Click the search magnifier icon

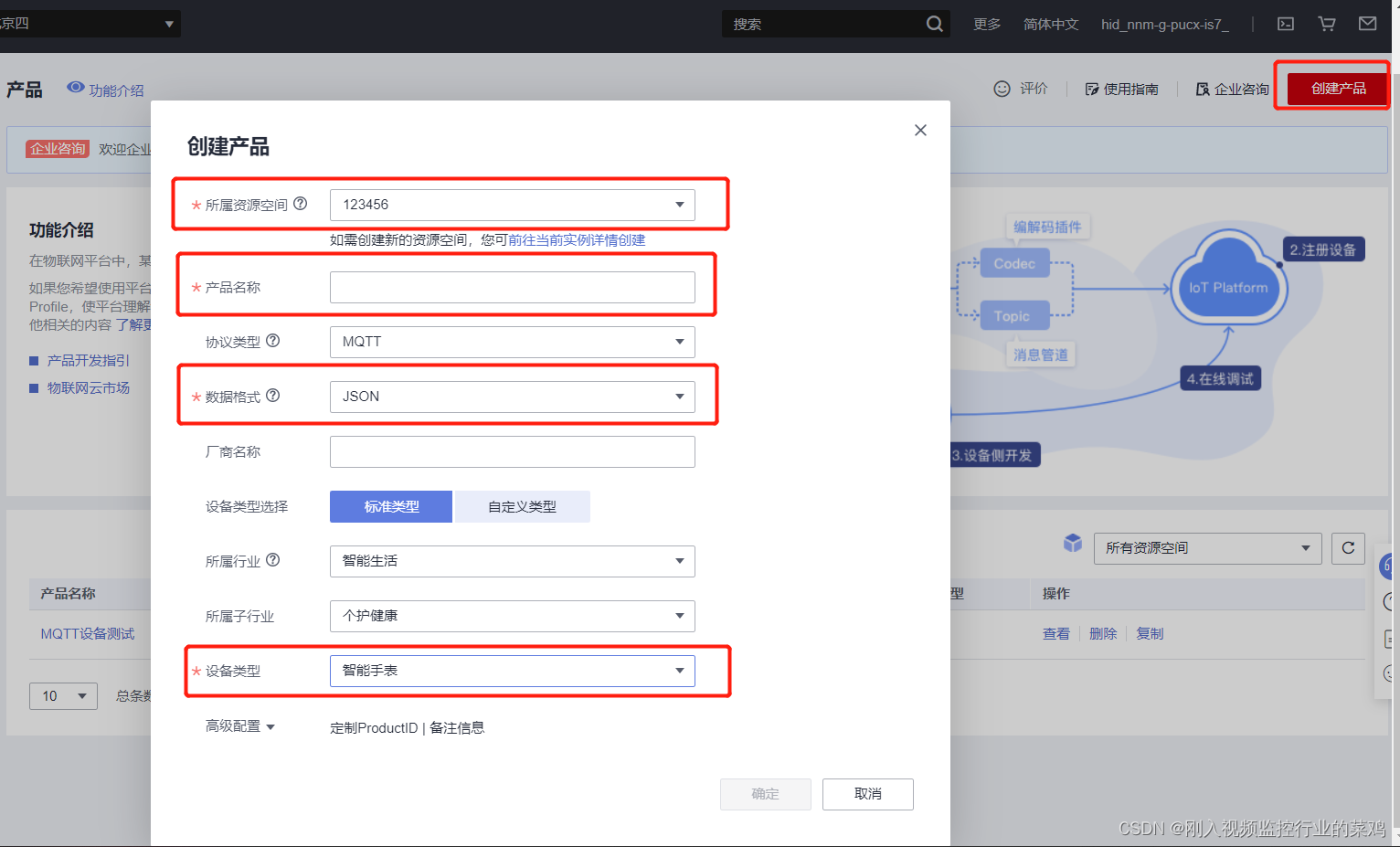[934, 24]
